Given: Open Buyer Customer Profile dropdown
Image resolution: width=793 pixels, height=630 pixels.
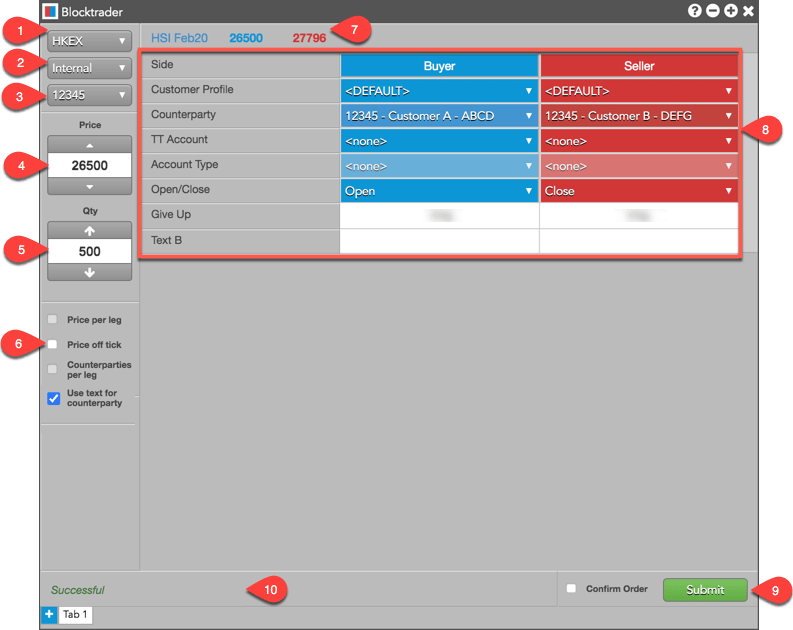Looking at the screenshot, I should 439,91.
